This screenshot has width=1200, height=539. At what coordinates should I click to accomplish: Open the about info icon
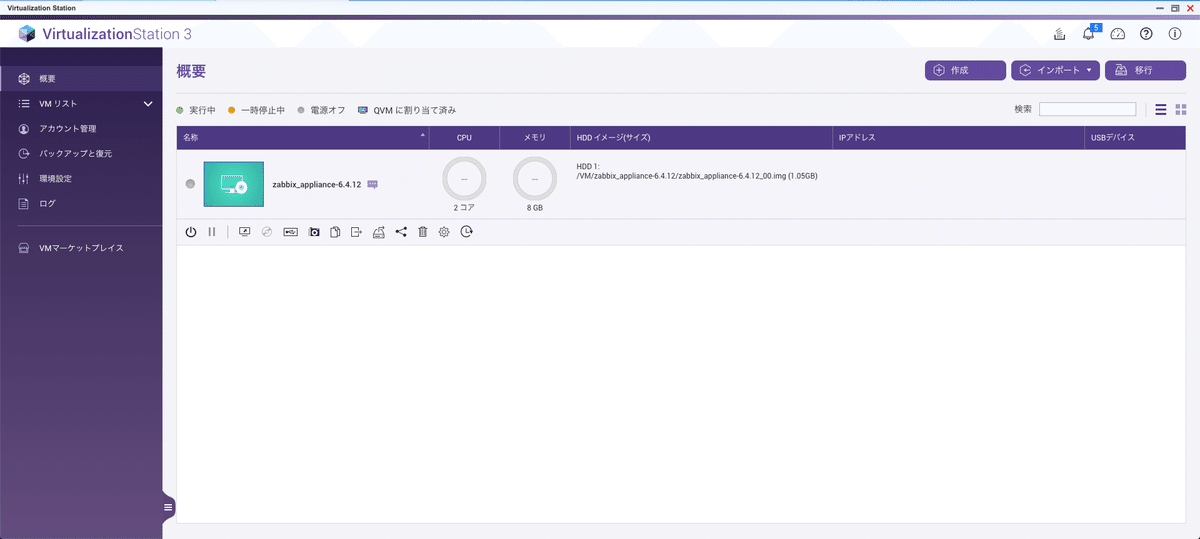pos(1175,34)
